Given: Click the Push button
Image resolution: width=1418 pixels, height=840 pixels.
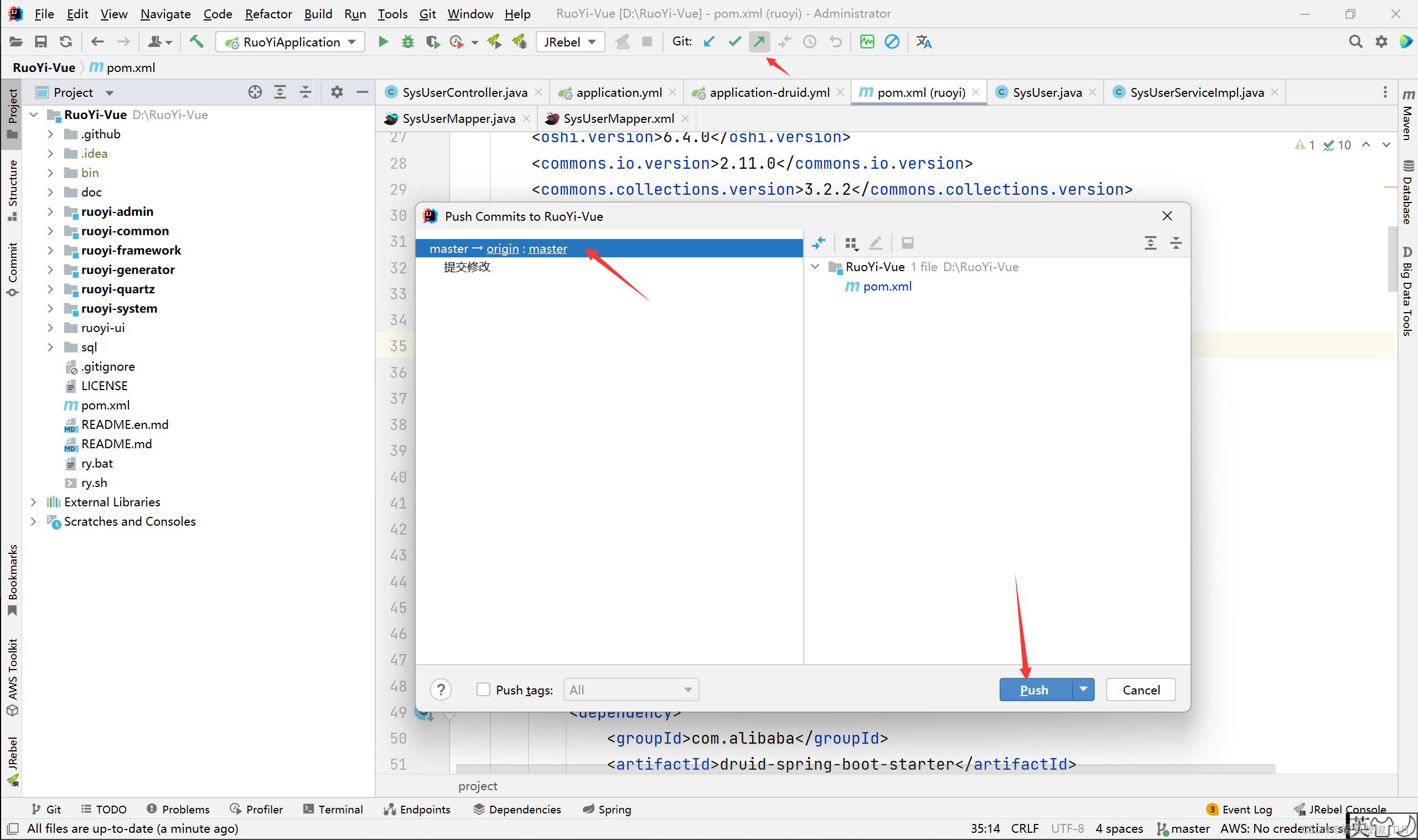Looking at the screenshot, I should coord(1036,689).
